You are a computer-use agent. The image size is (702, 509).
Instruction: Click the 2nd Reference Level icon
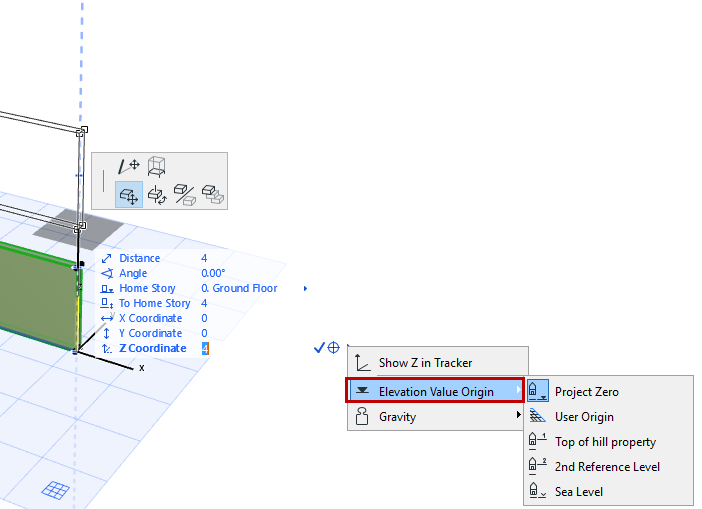pyautogui.click(x=537, y=466)
